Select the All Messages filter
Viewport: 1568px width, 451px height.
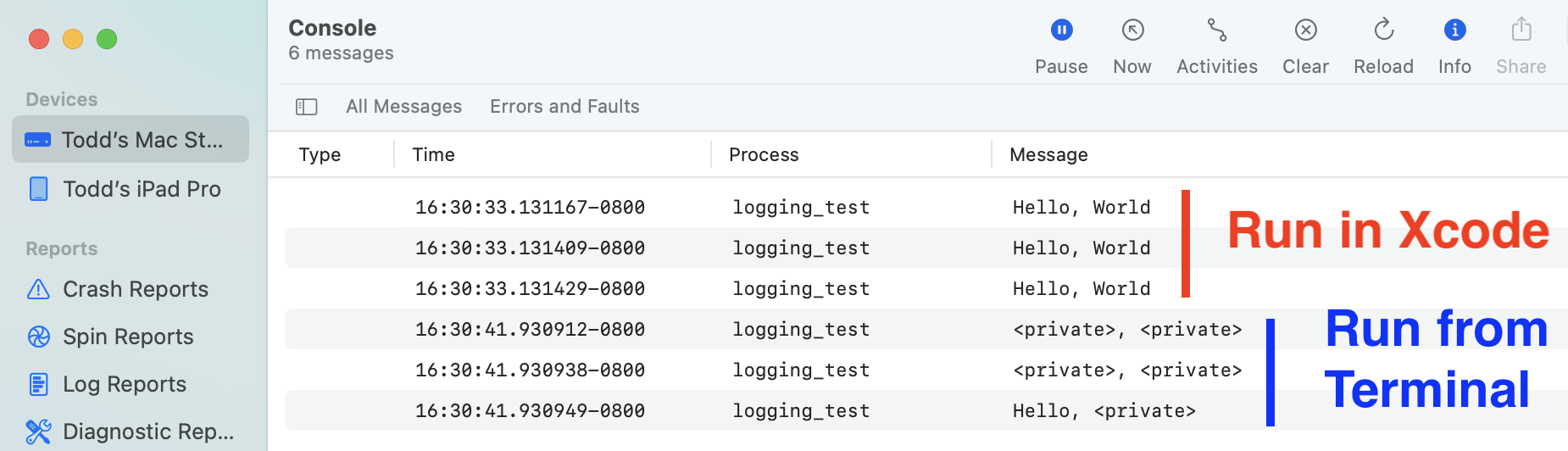[x=403, y=107]
